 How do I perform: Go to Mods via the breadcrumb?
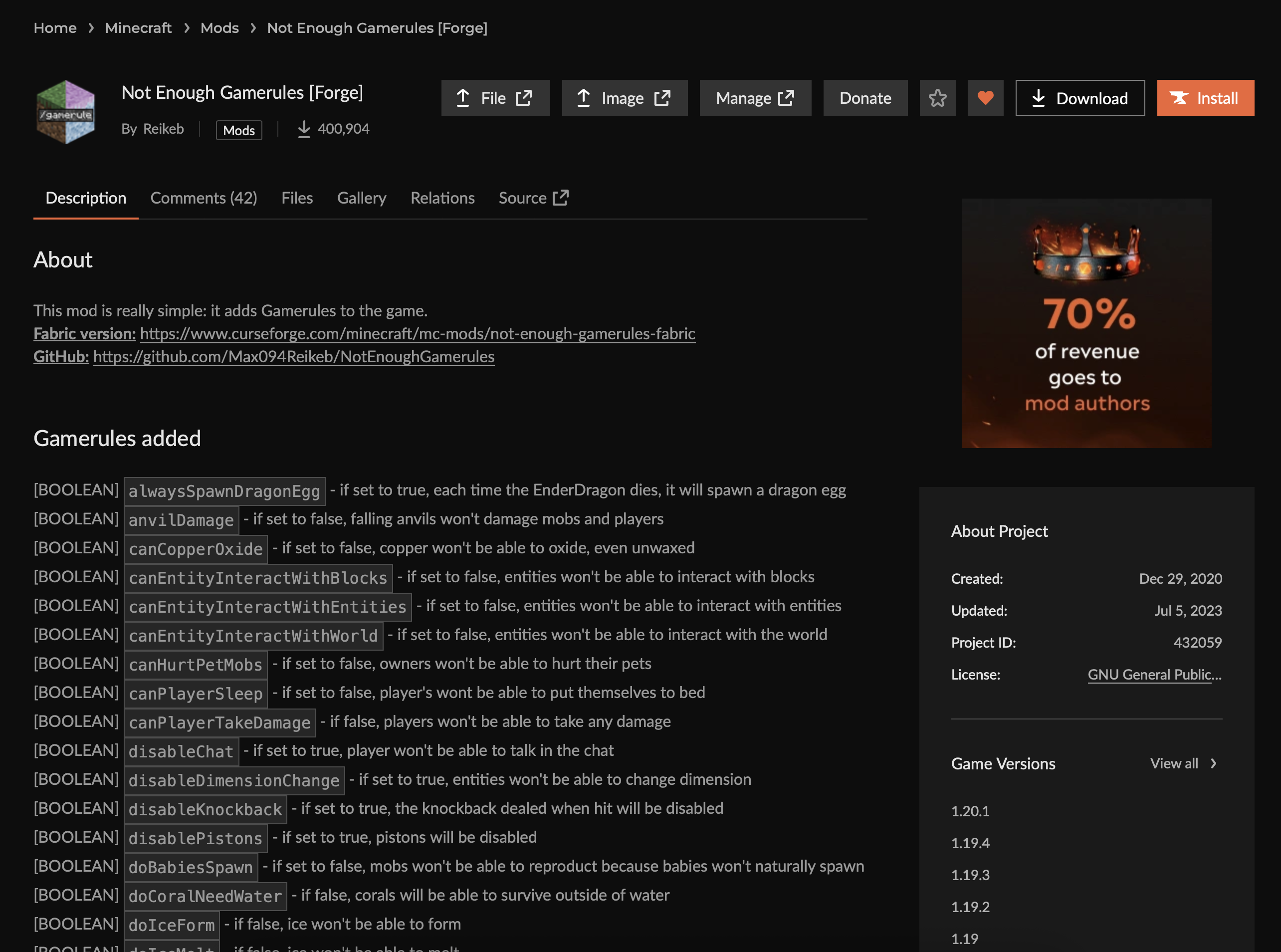(219, 27)
